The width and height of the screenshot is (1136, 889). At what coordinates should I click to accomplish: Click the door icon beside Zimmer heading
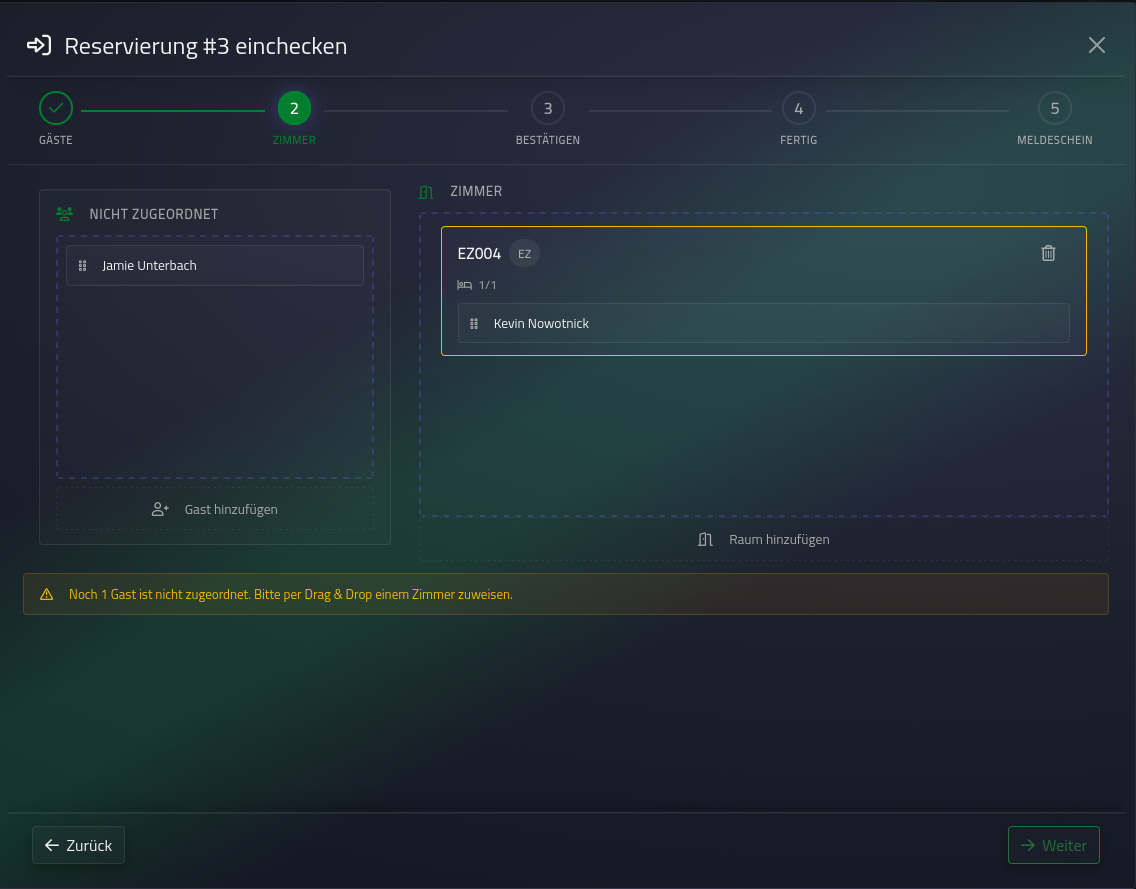pos(426,191)
